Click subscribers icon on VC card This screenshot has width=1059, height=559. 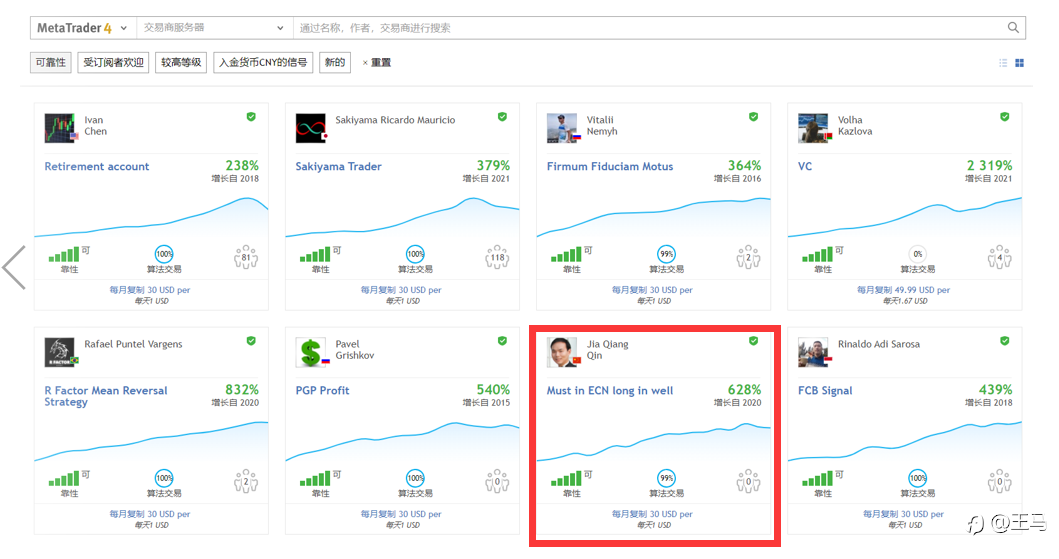coord(1000,257)
